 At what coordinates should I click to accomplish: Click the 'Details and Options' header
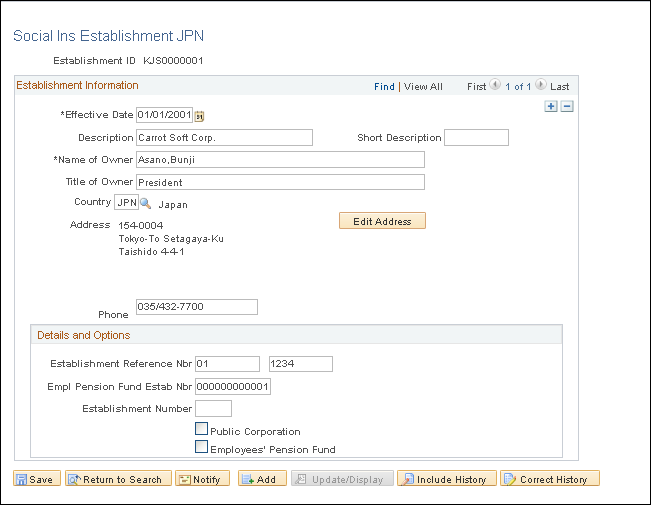[84, 335]
